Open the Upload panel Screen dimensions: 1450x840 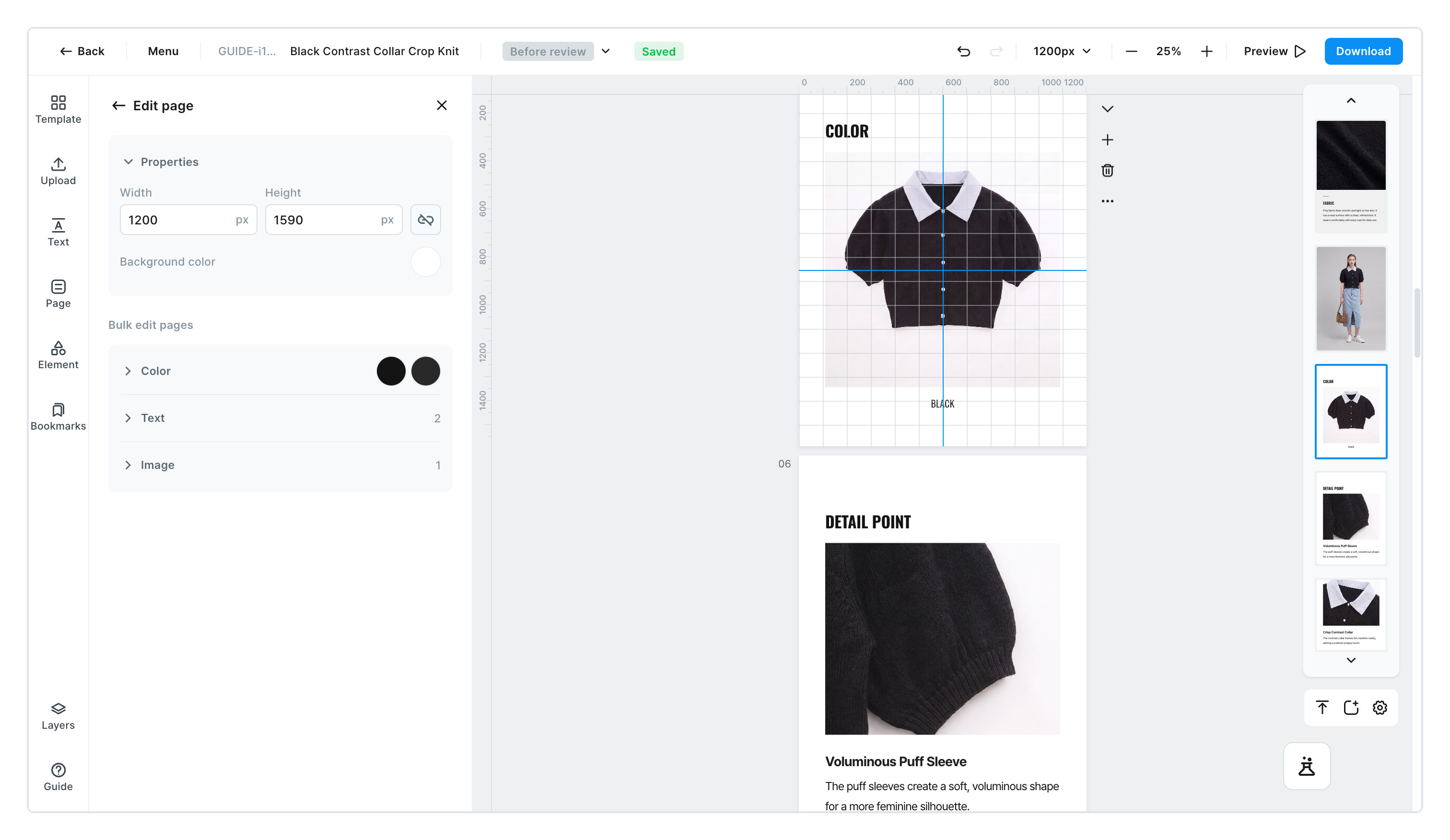click(58, 171)
